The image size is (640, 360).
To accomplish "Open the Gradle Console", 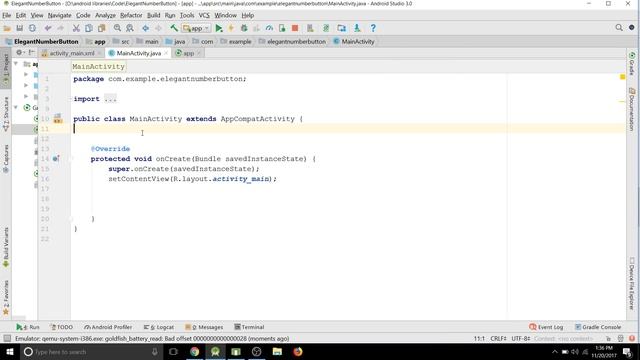I will pyautogui.click(x=598, y=327).
